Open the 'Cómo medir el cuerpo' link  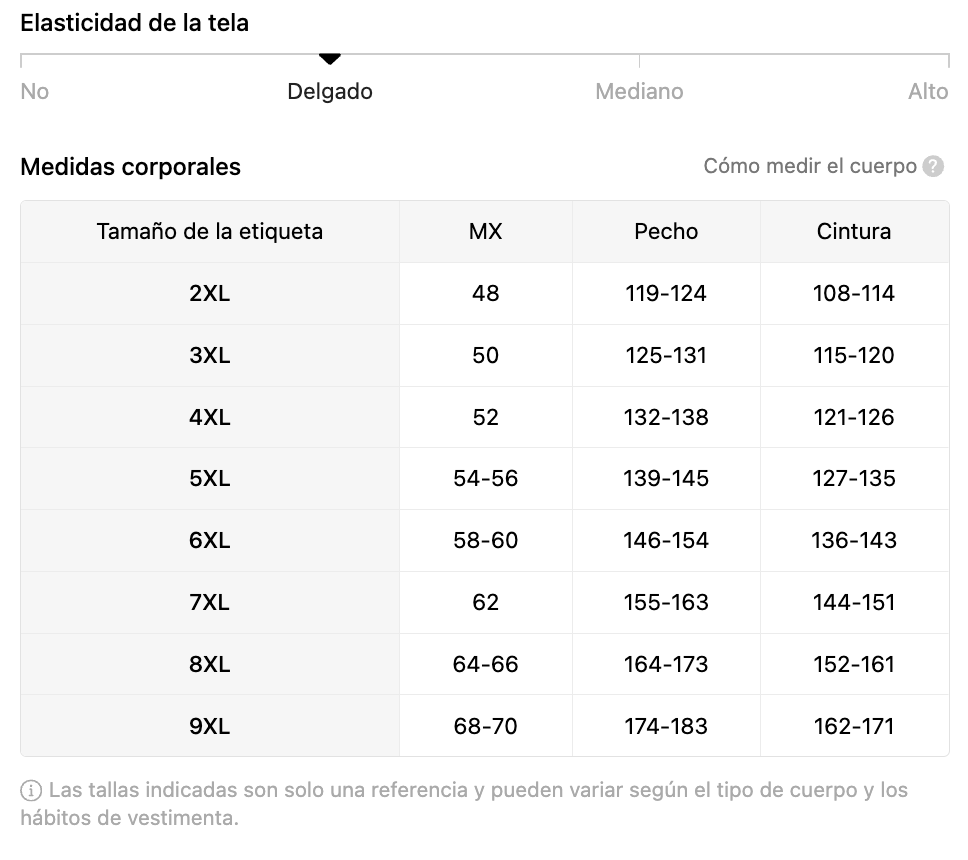click(810, 166)
